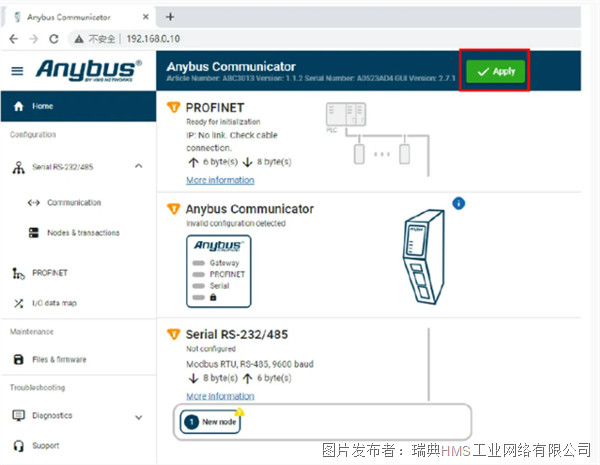Screen dimensions: 600x465
Task: Click the Files & firmware save icon
Action: 18,359
